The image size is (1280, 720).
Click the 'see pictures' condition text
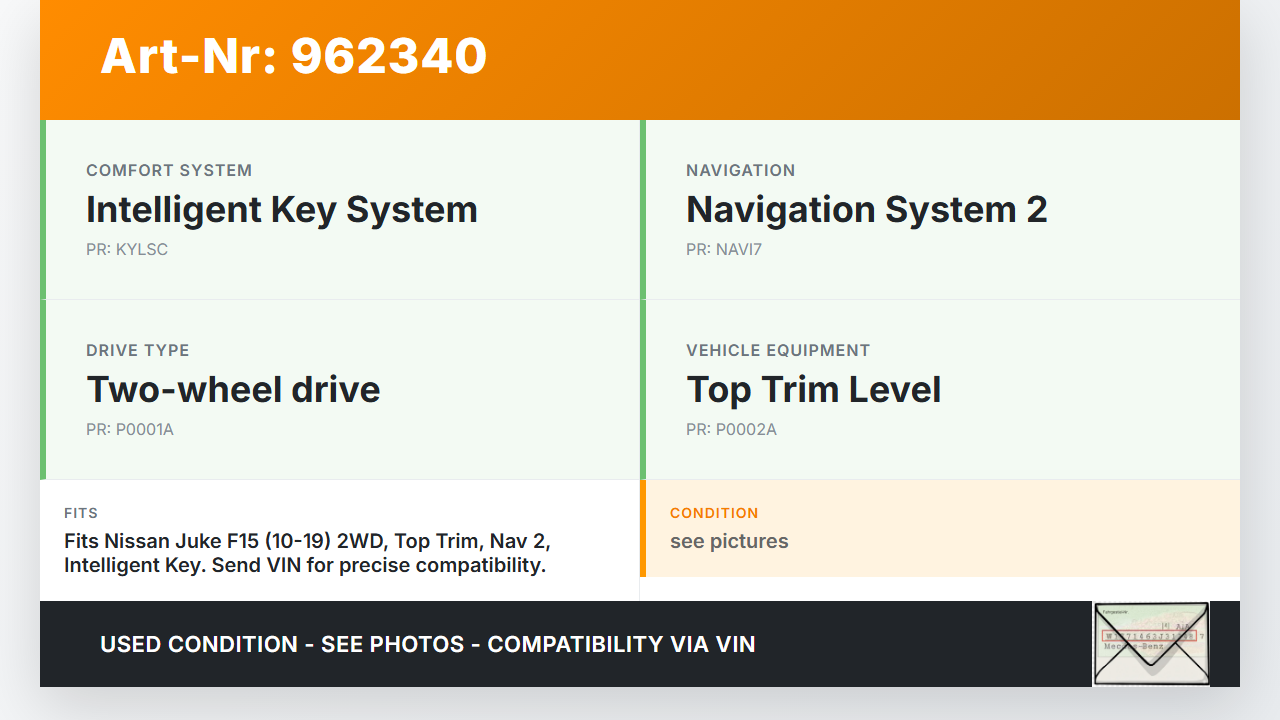tap(729, 542)
